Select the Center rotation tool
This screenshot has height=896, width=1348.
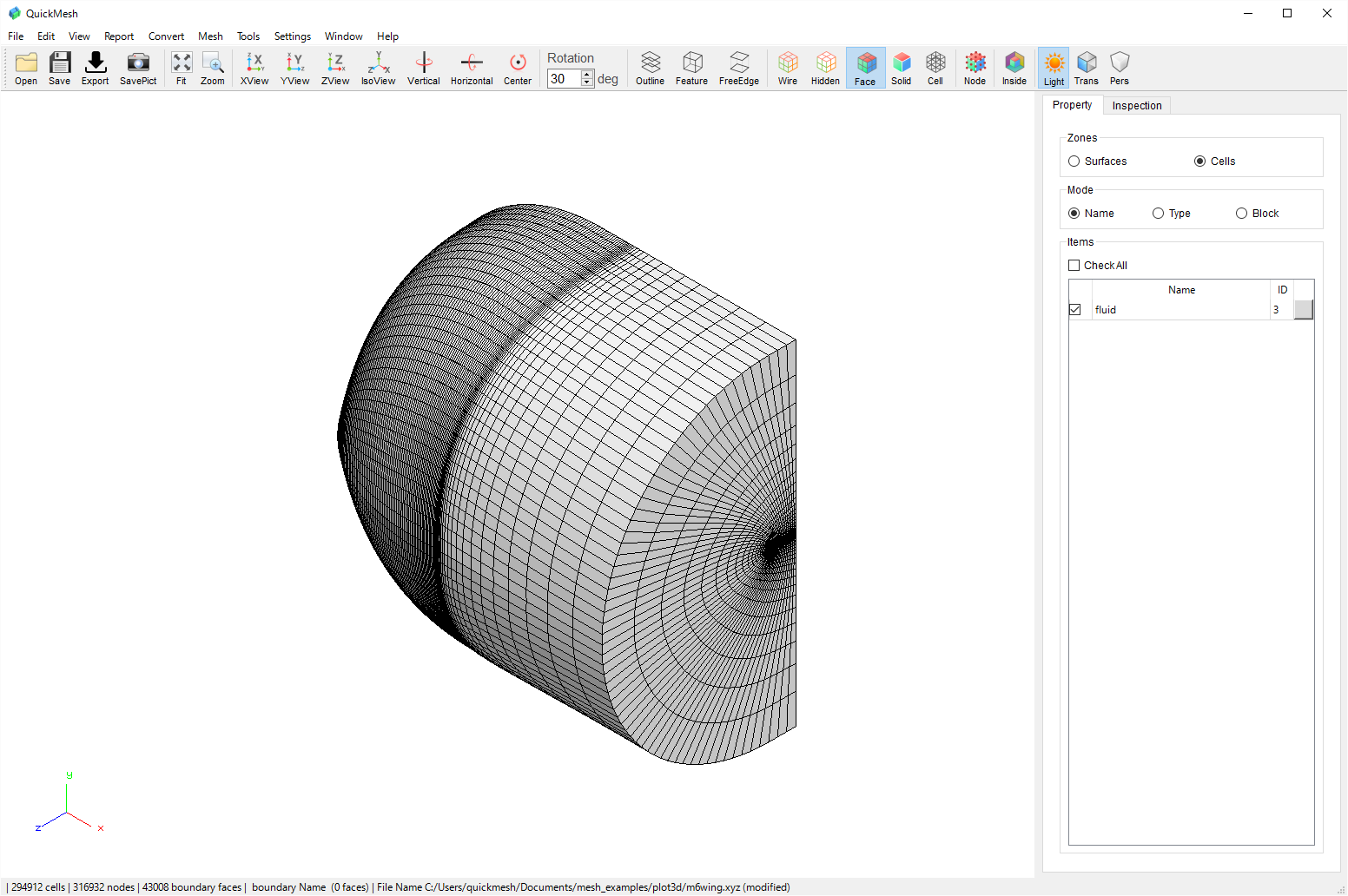pos(518,68)
